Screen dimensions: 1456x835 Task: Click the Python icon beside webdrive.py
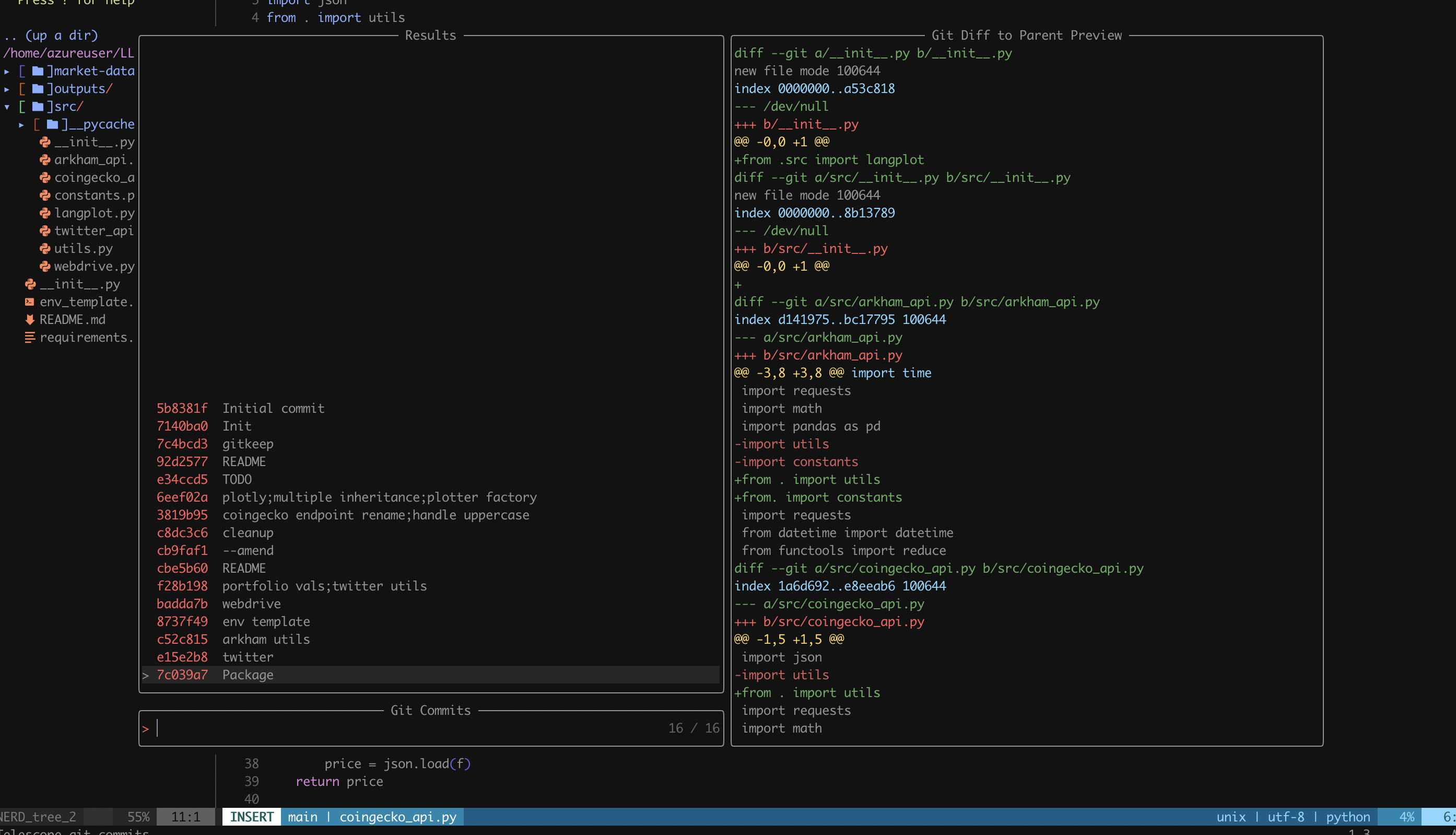tap(45, 266)
